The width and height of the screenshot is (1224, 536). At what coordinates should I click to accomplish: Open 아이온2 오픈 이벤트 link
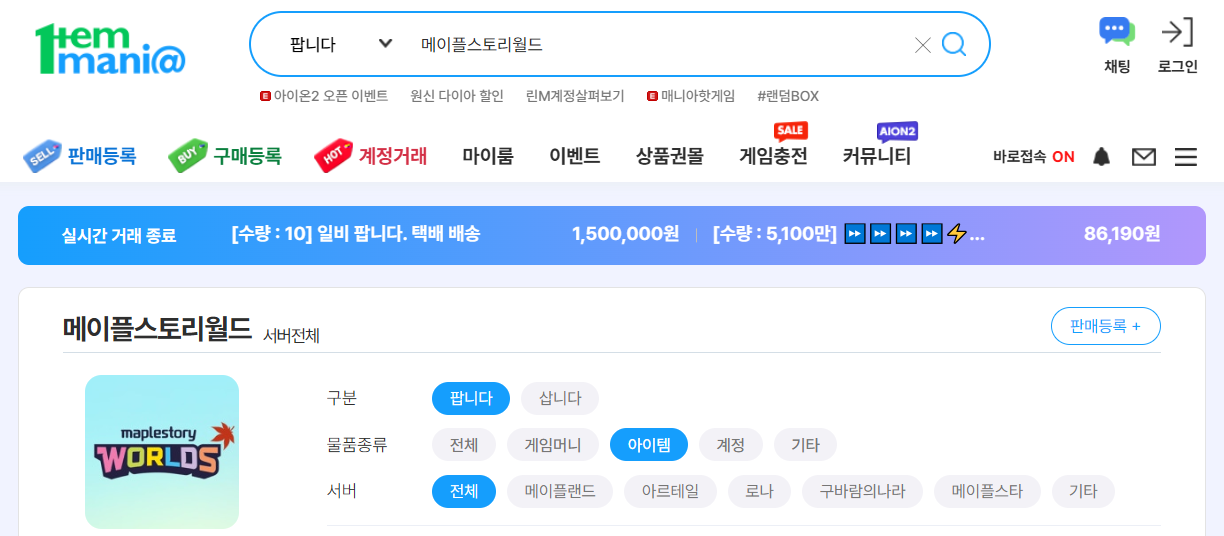click(324, 96)
